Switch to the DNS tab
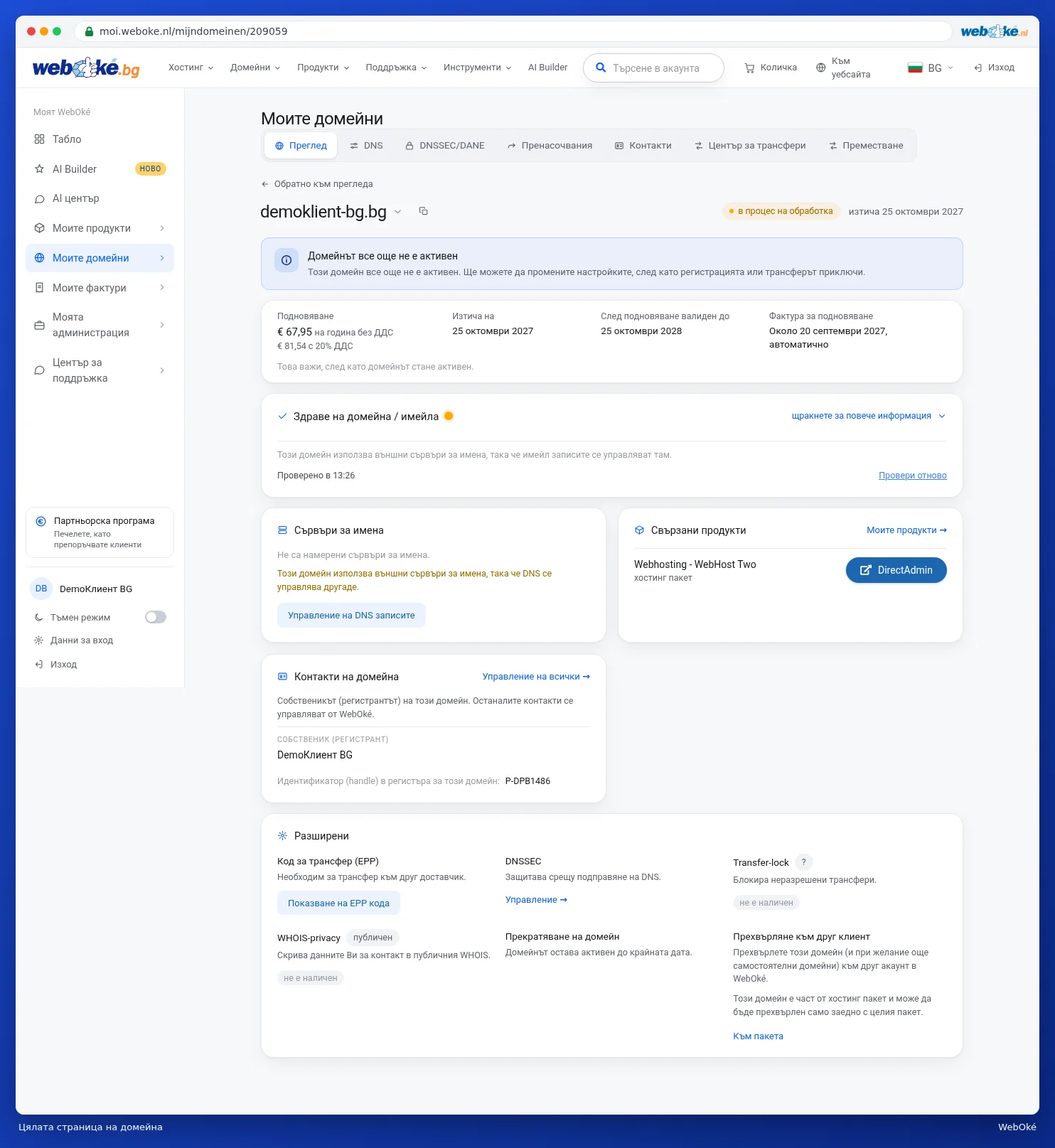Viewport: 1055px width, 1148px height. [x=366, y=146]
